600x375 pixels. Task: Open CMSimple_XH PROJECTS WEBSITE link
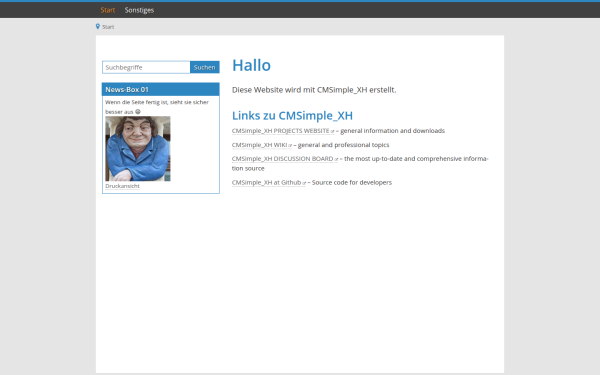(283, 131)
